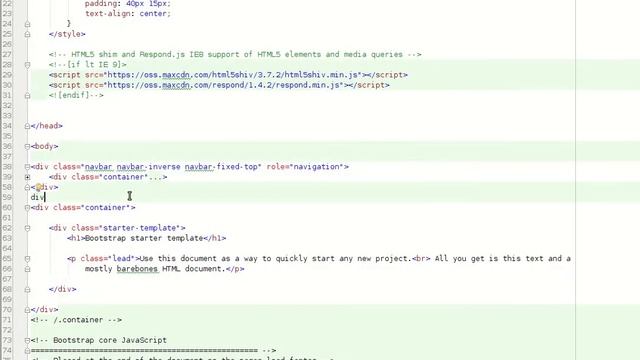Collapse the IE 9 conditional comment fold
This screenshot has height=360, width=640.
pyautogui.click(x=27, y=65)
